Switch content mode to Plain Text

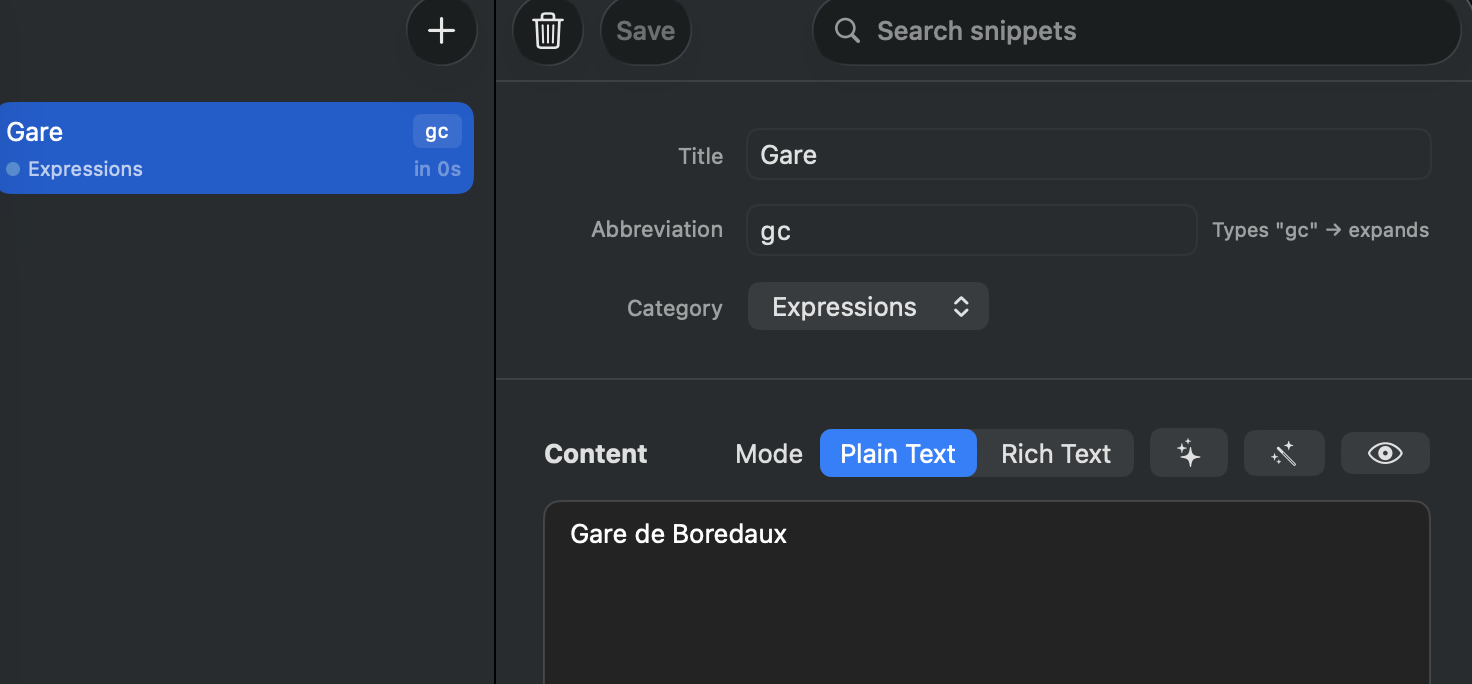click(898, 454)
